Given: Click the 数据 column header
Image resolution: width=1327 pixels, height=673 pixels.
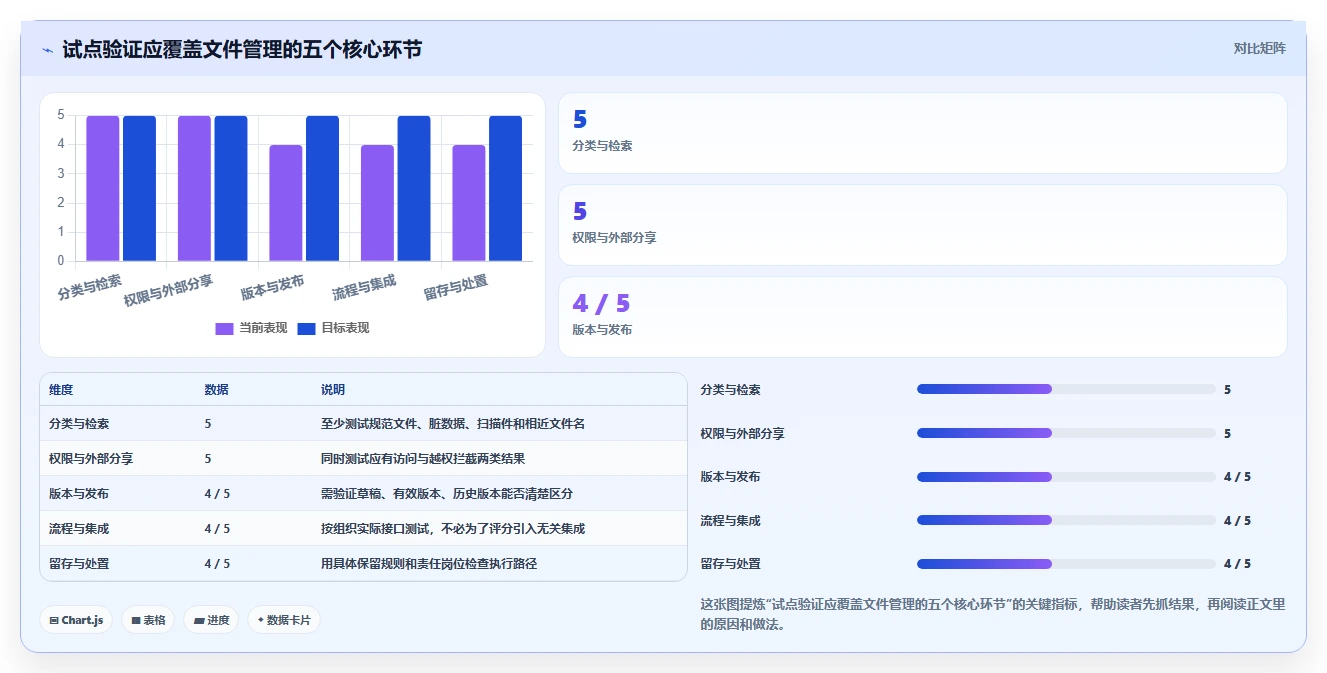Looking at the screenshot, I should [217, 390].
